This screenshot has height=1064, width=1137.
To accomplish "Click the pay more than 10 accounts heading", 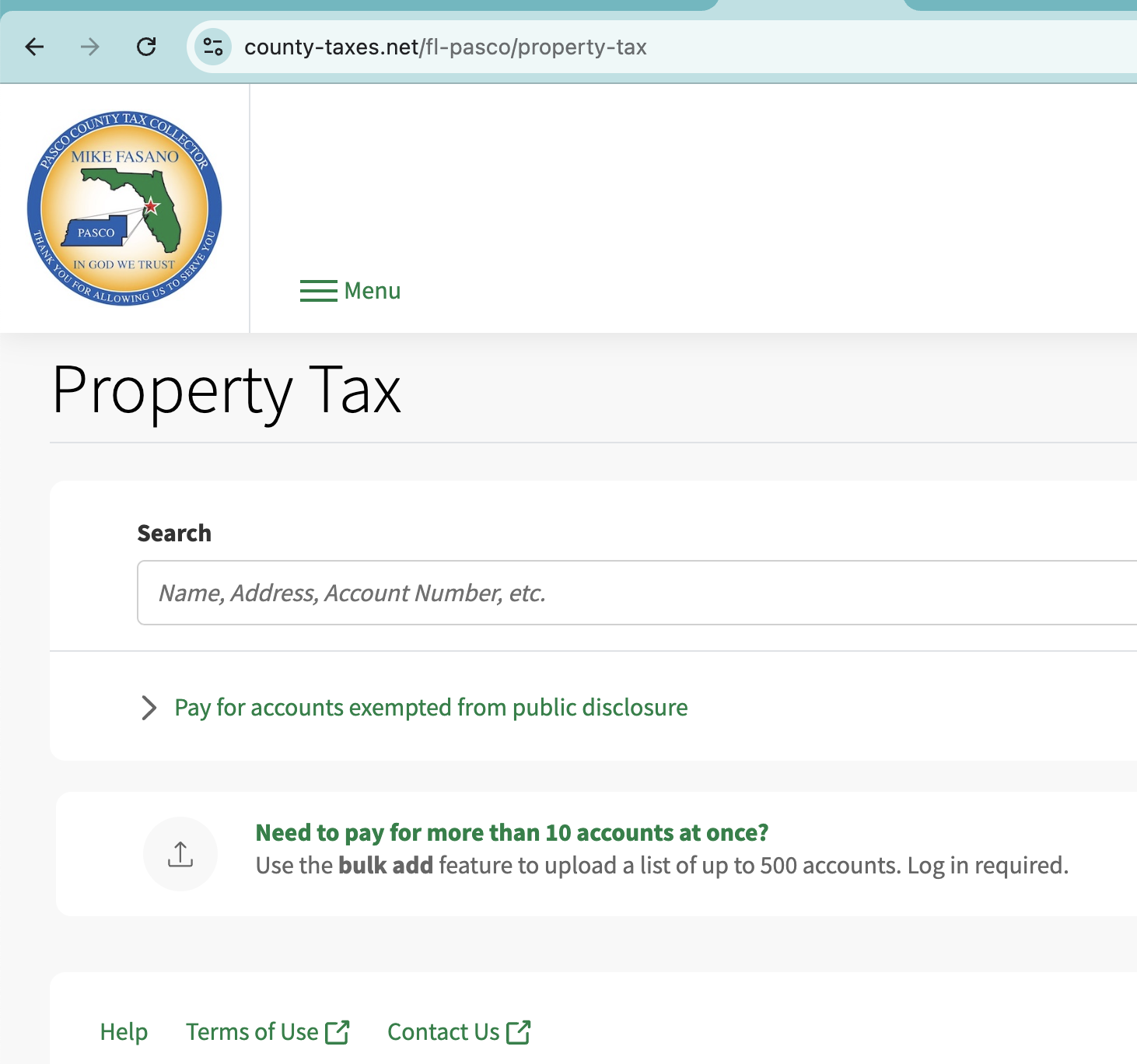I will tap(511, 832).
